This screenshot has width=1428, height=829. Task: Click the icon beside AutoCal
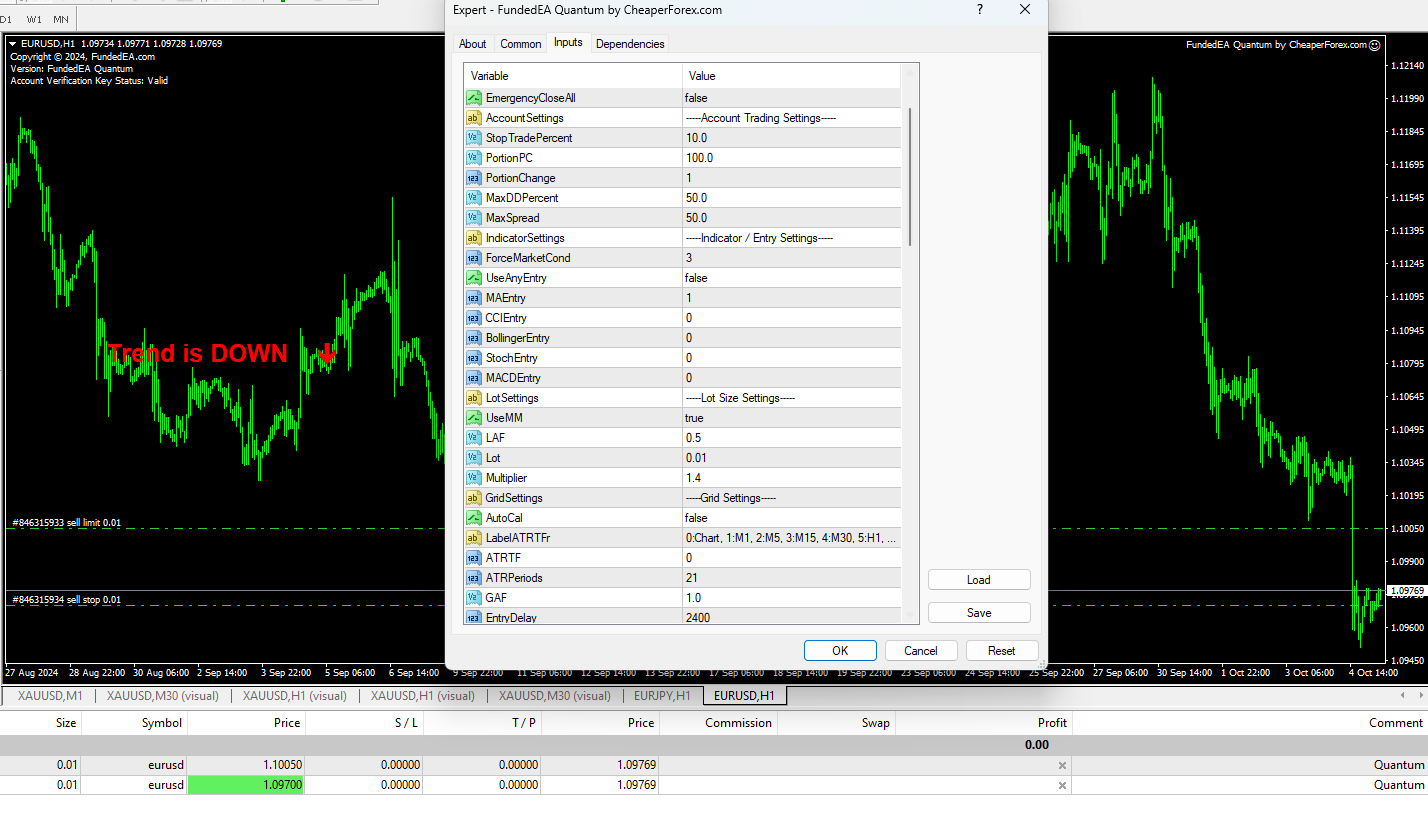pos(474,518)
